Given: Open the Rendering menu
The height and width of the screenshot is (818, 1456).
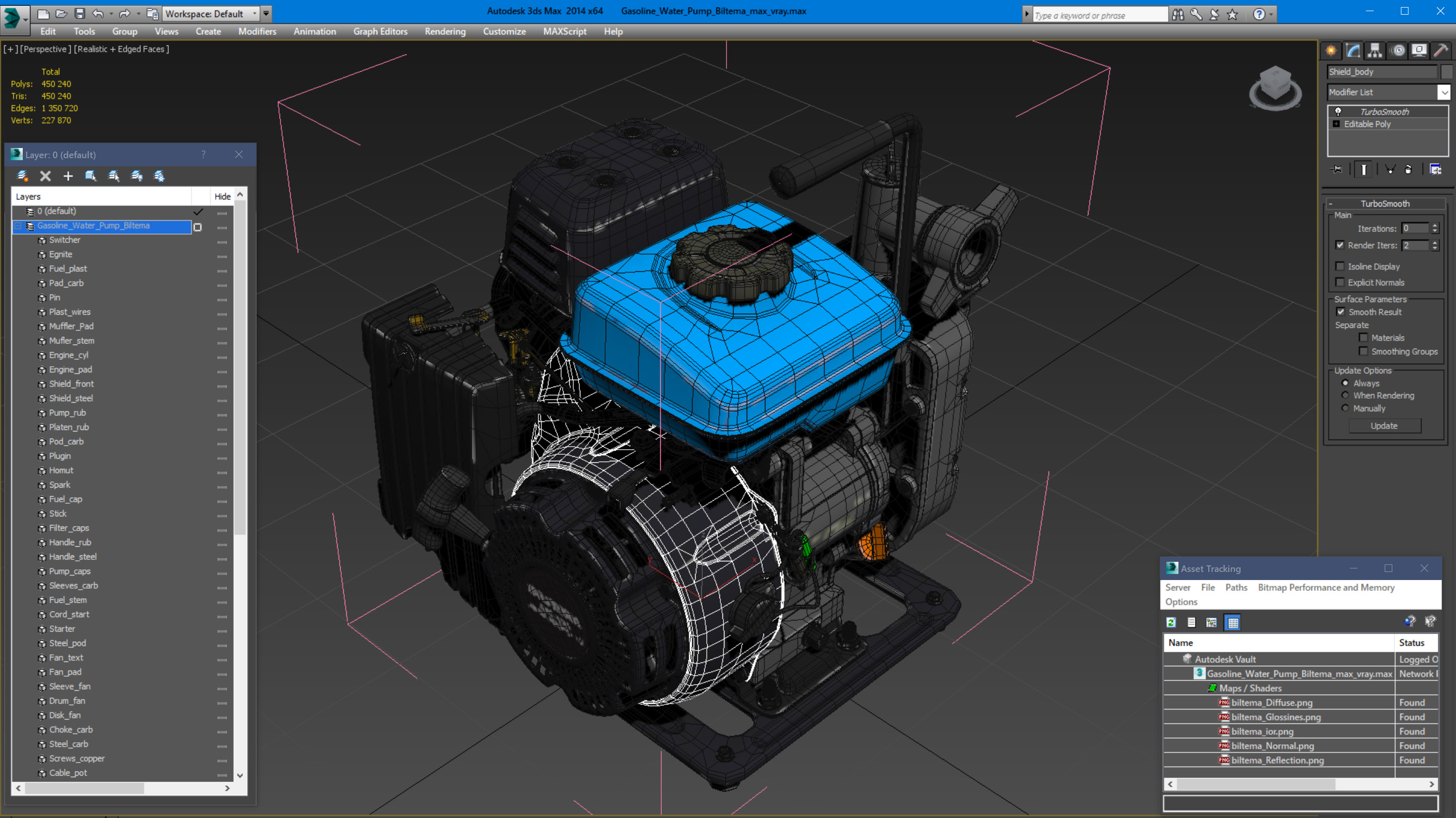Looking at the screenshot, I should point(444,31).
